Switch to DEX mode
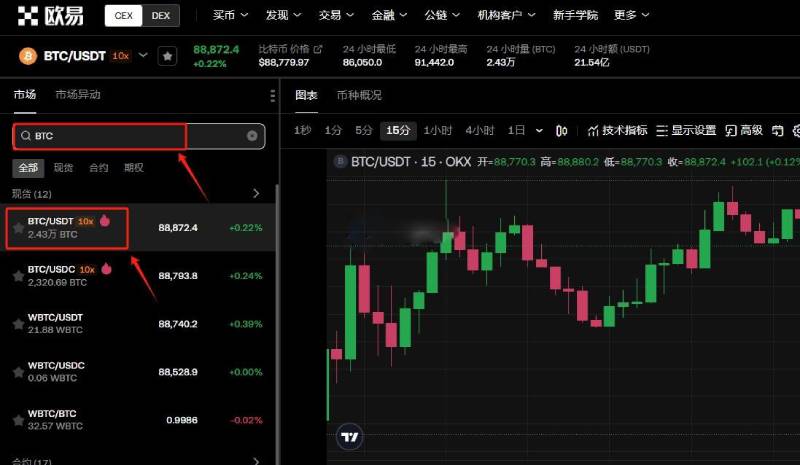This screenshot has height=465, width=800. click(x=161, y=15)
